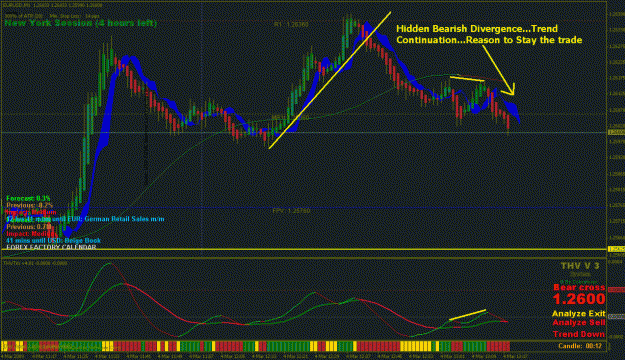
Task: Select the 'Forecast: 0.3%' news value
Action: [28, 198]
